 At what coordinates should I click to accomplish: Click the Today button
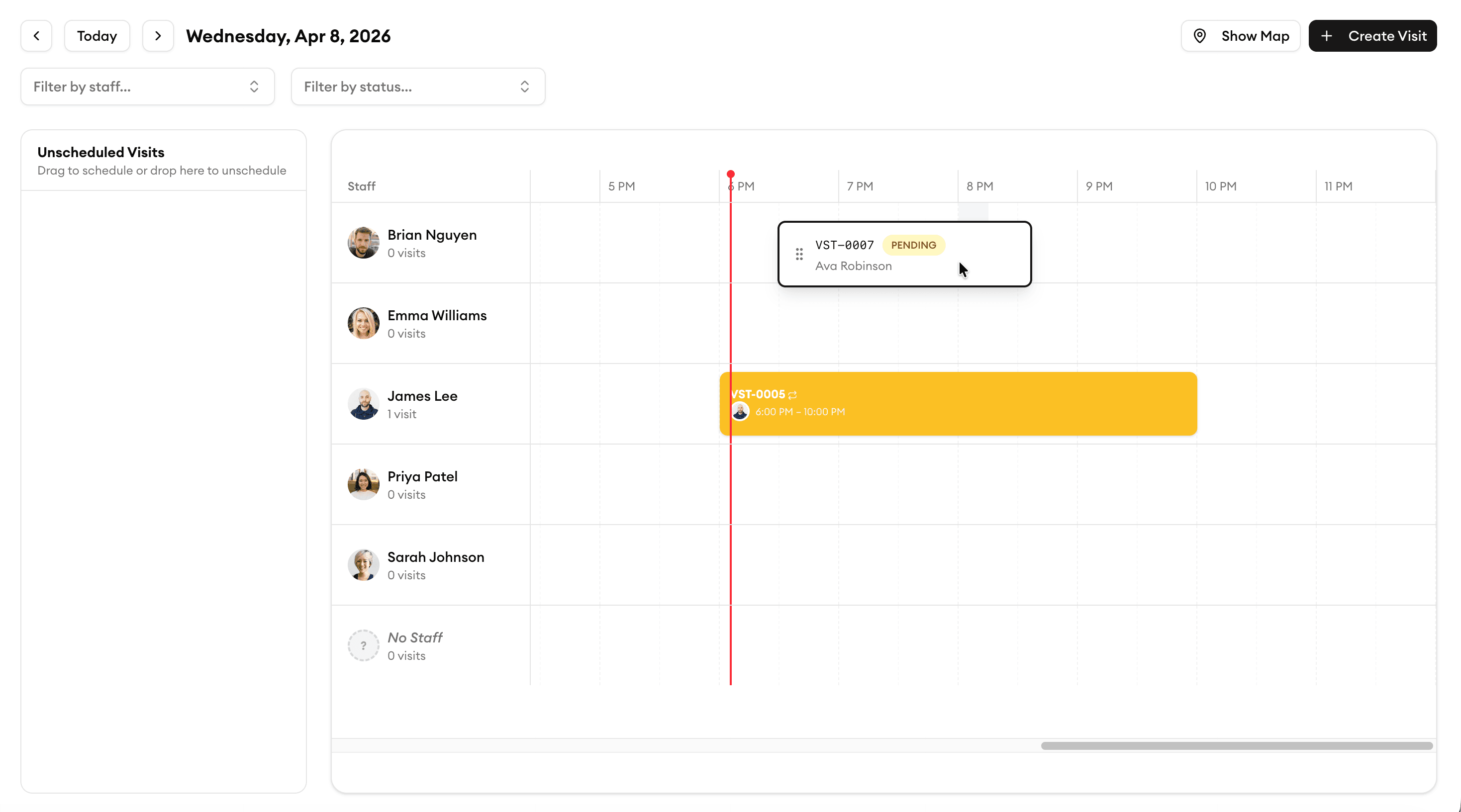pos(97,35)
